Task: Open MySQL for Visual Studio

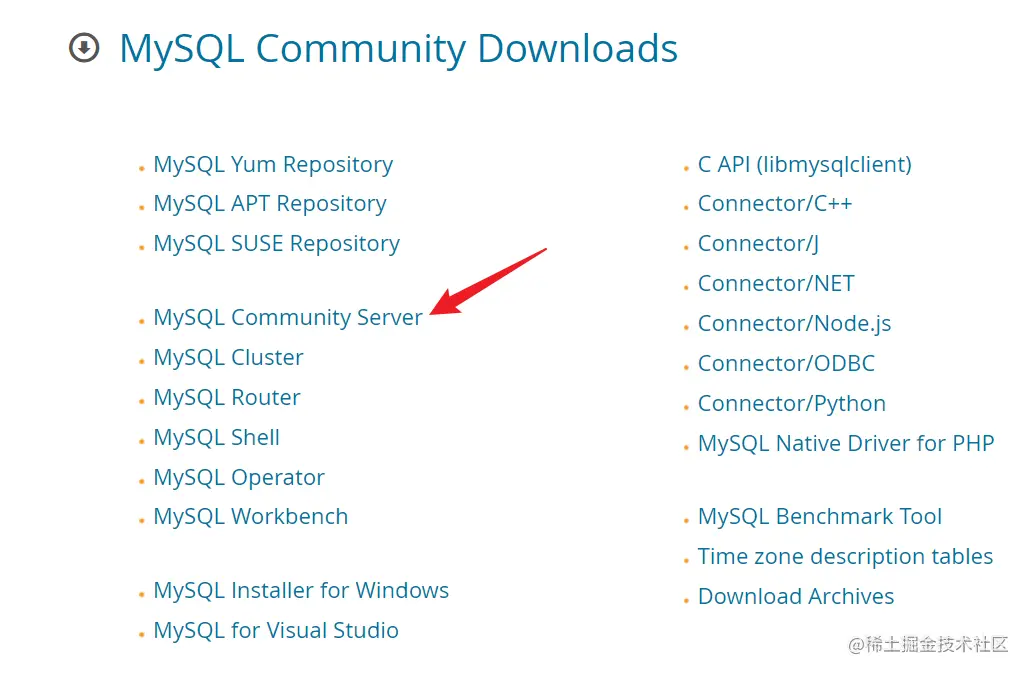Action: pyautogui.click(x=275, y=630)
